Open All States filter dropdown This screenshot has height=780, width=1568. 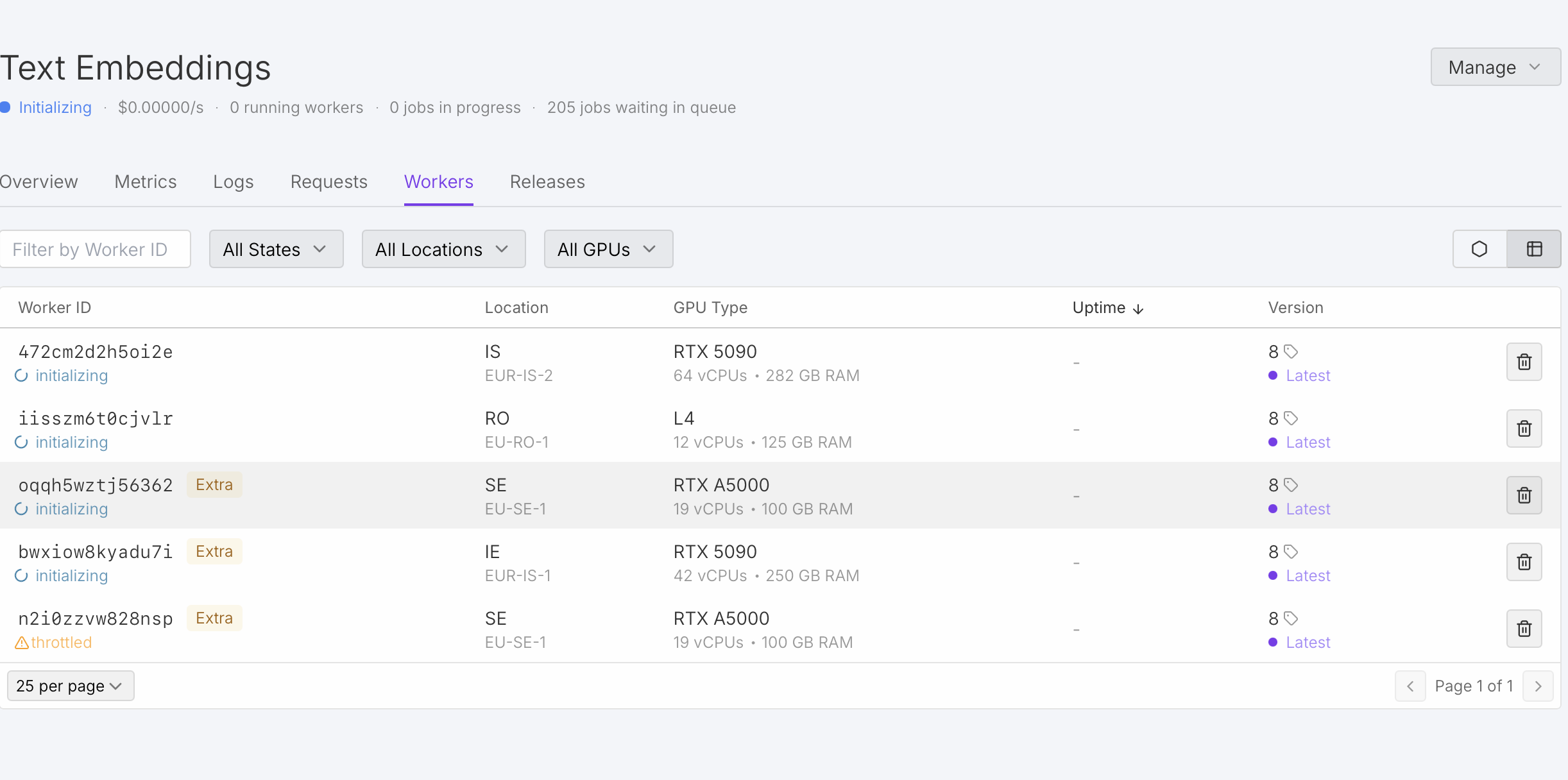click(276, 249)
